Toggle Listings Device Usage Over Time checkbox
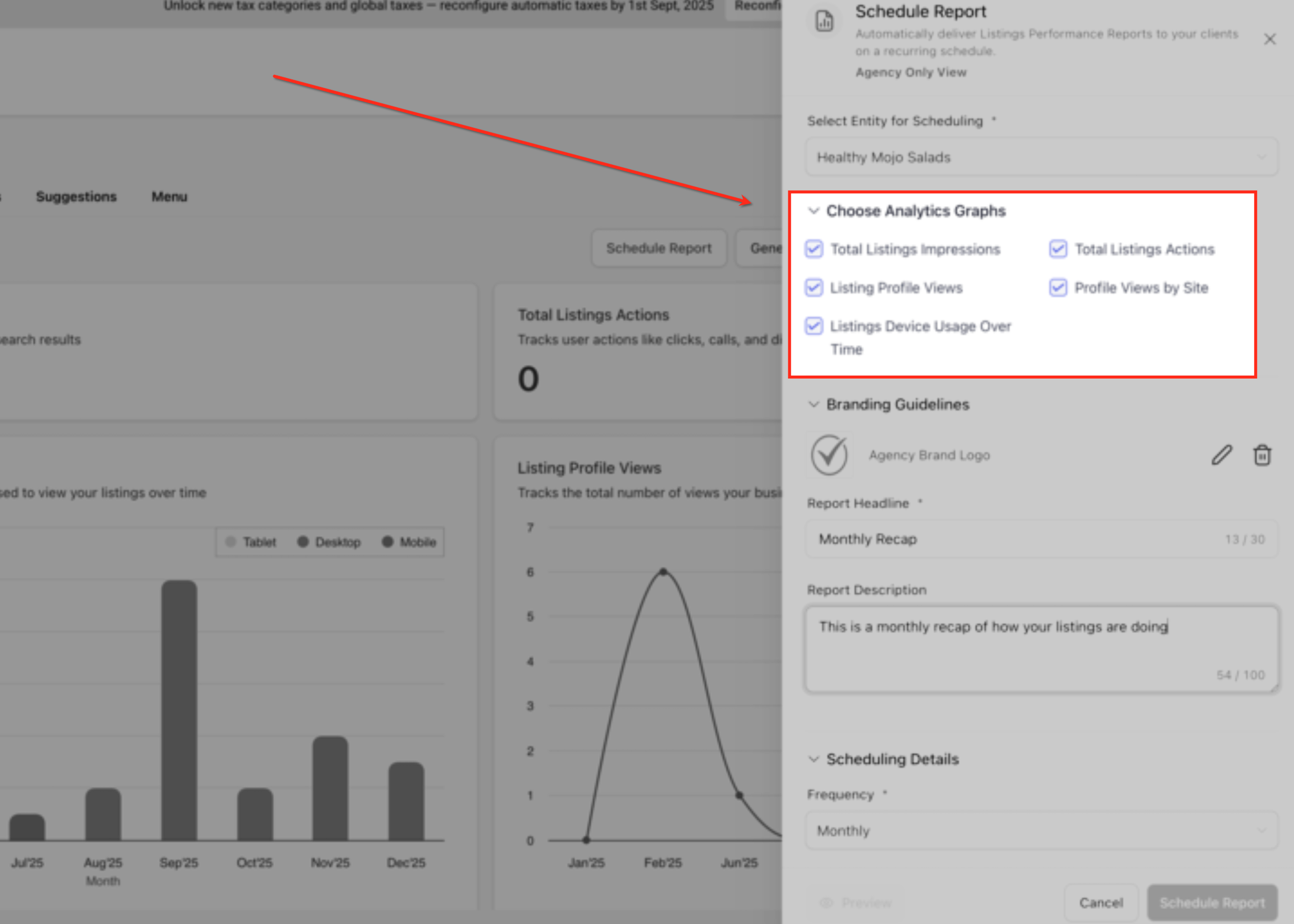Screen dimensions: 1294x924 (814, 326)
